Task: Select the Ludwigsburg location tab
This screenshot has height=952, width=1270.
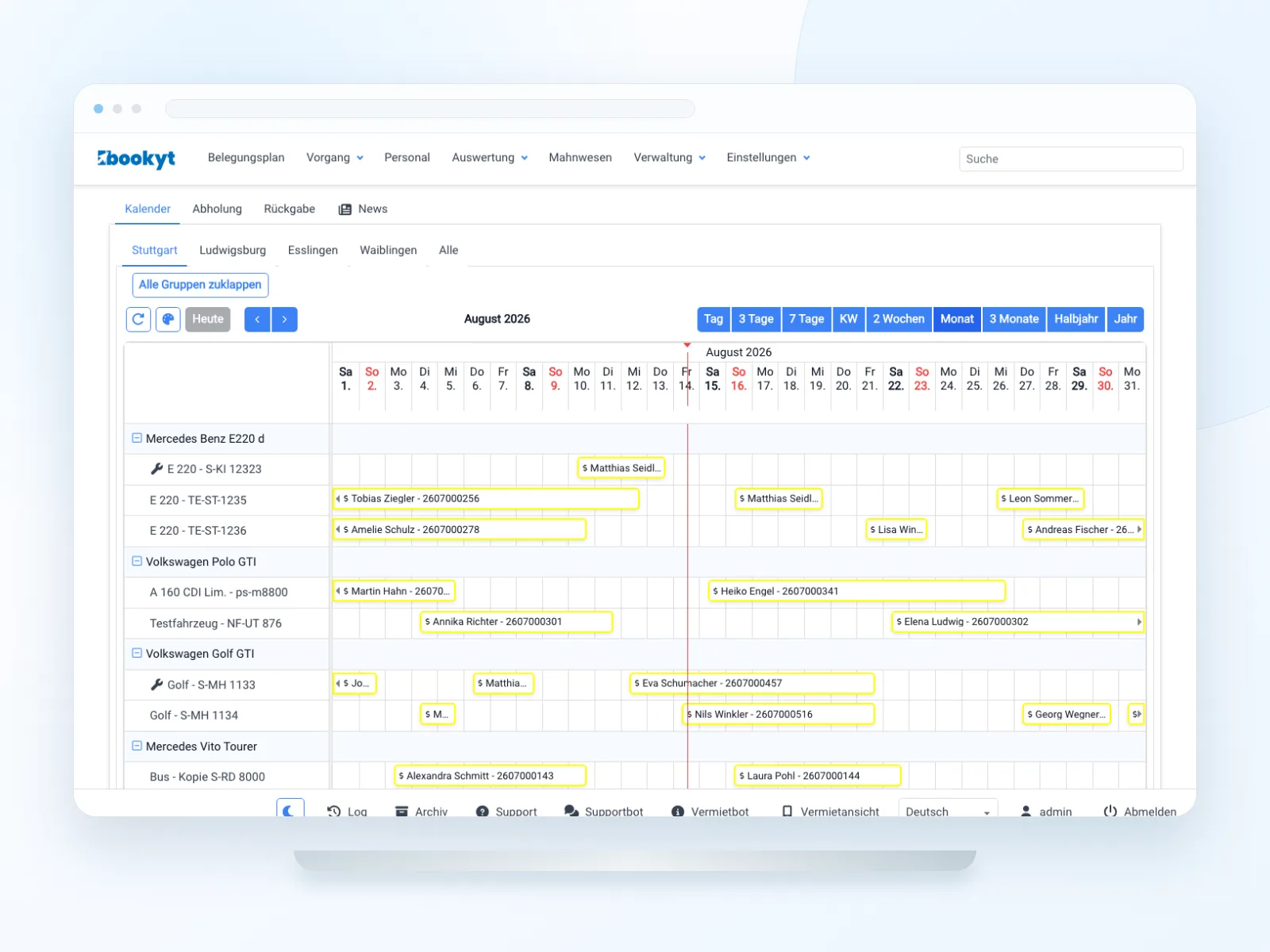Action: (x=233, y=250)
